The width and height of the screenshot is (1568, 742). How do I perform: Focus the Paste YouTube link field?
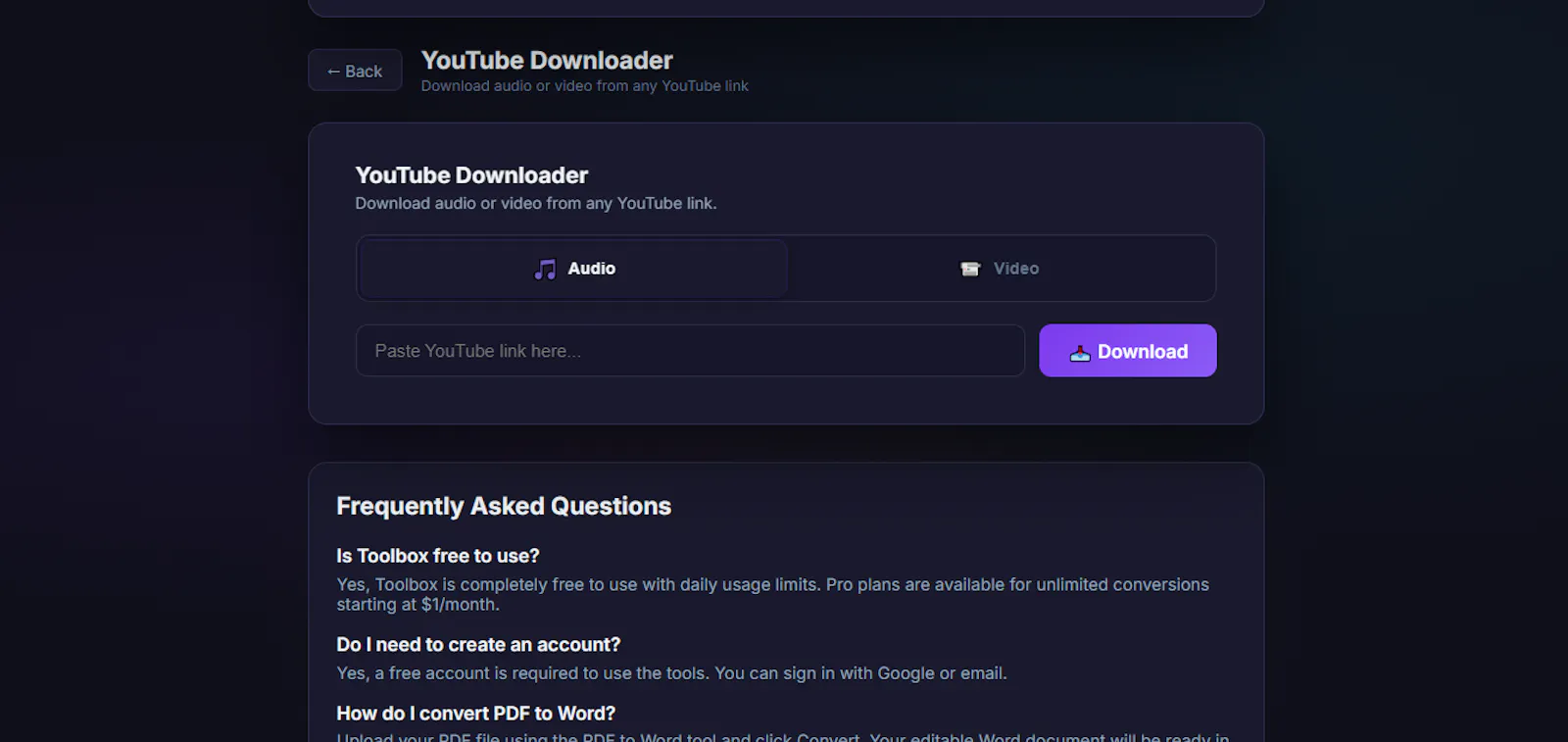point(690,351)
